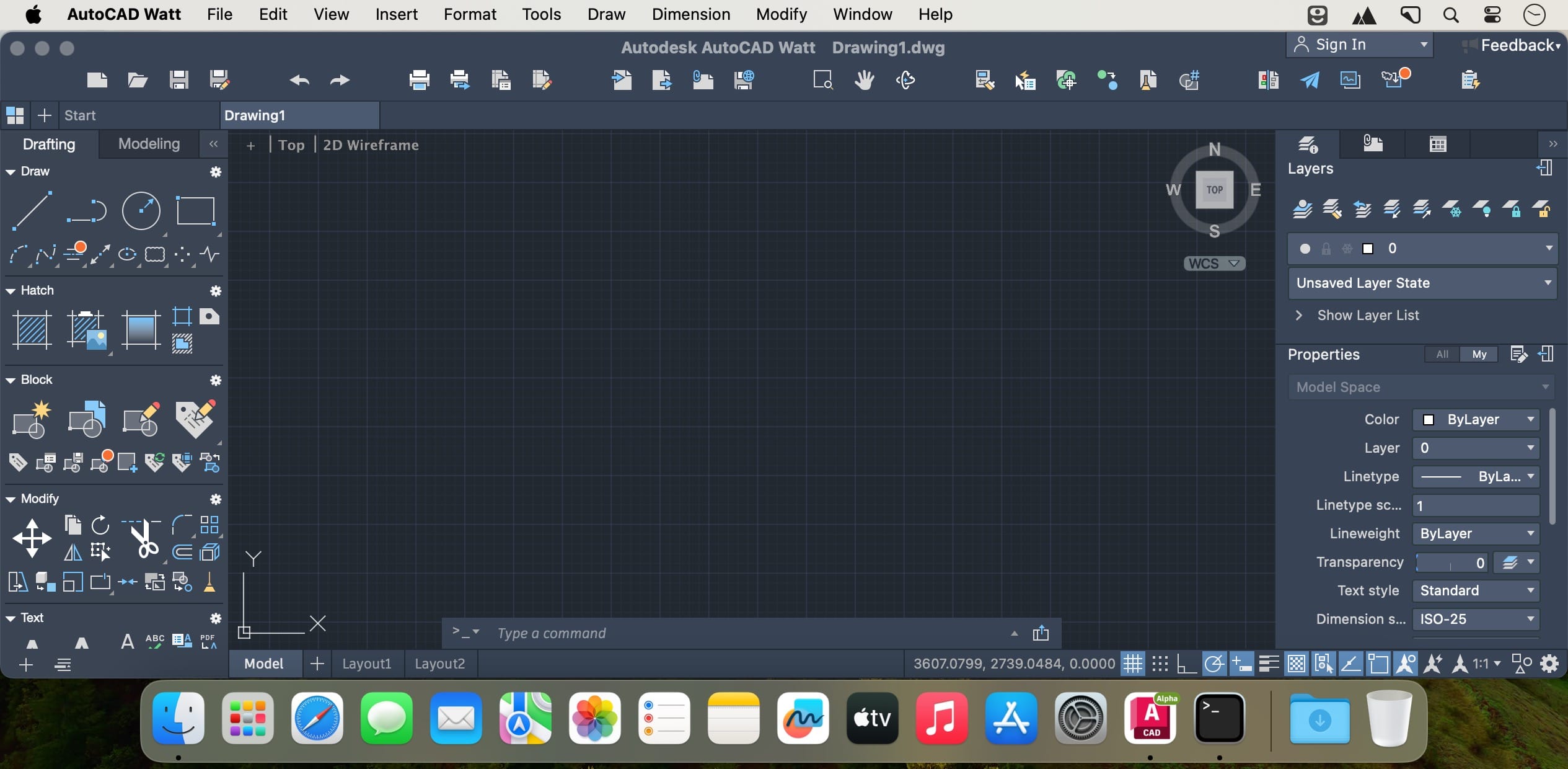Click the Color property white swatch

(x=1429, y=420)
